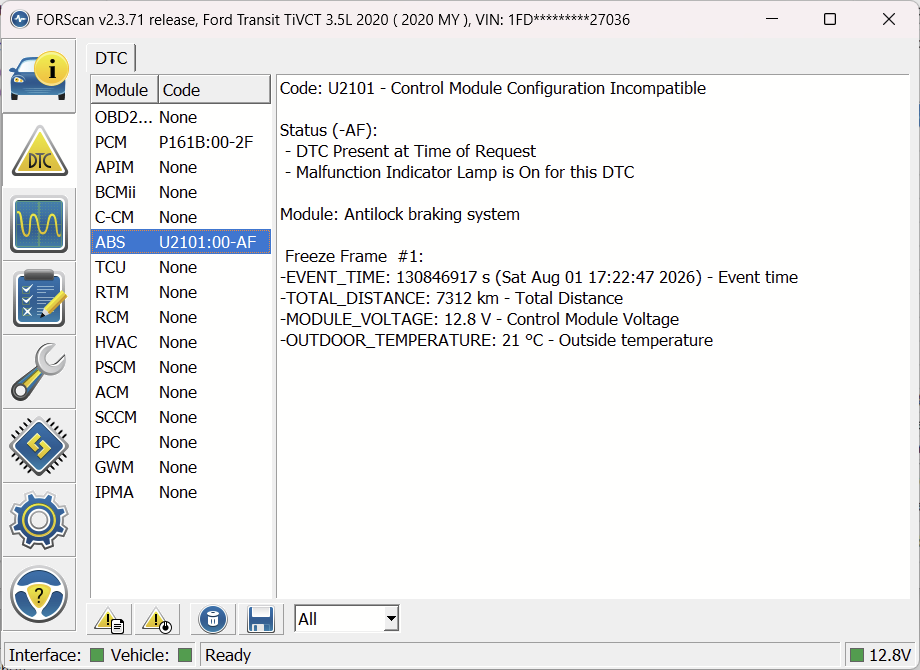Click the 12.8V status bar reading
920x670 pixels.
[x=890, y=655]
